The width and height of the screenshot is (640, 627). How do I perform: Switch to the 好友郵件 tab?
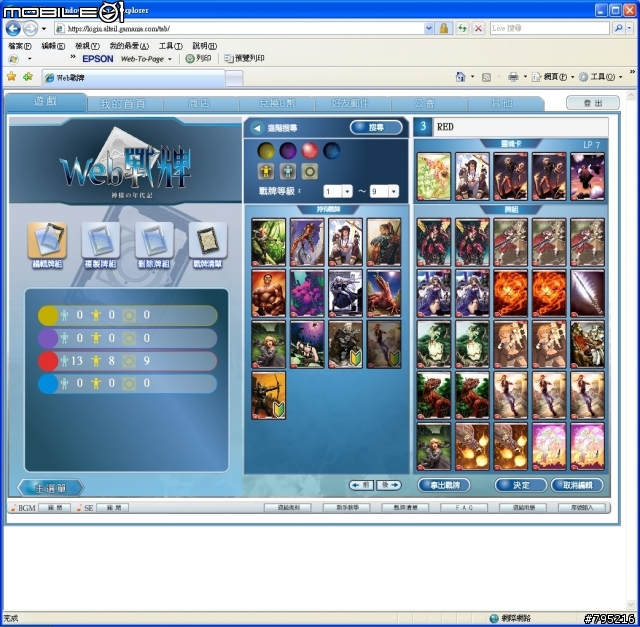[x=350, y=104]
